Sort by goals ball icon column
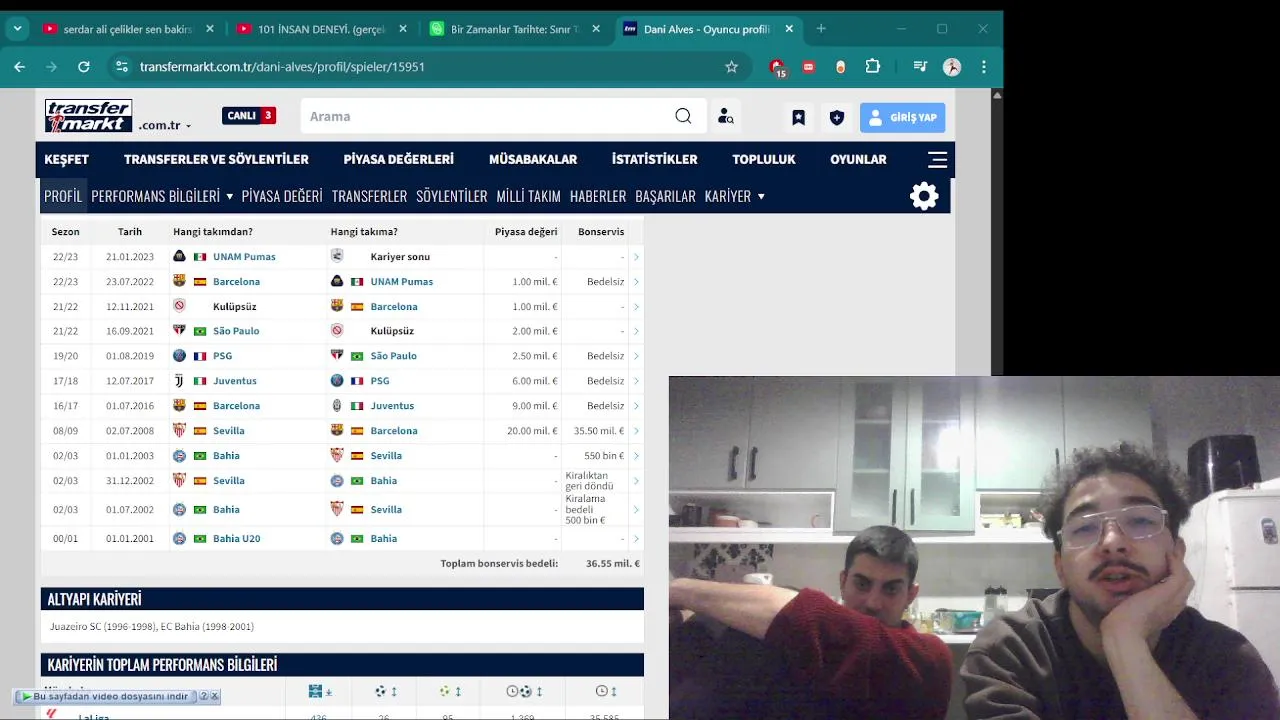Viewport: 1280px width, 720px height. click(385, 691)
